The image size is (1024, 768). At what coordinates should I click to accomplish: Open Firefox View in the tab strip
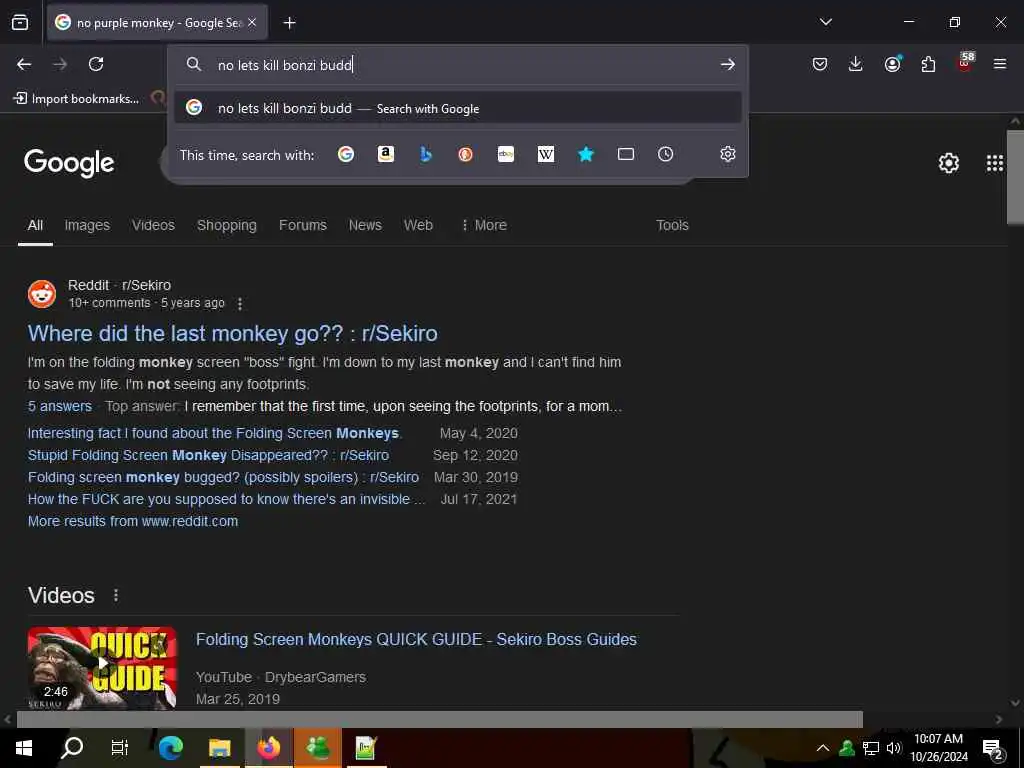point(20,22)
